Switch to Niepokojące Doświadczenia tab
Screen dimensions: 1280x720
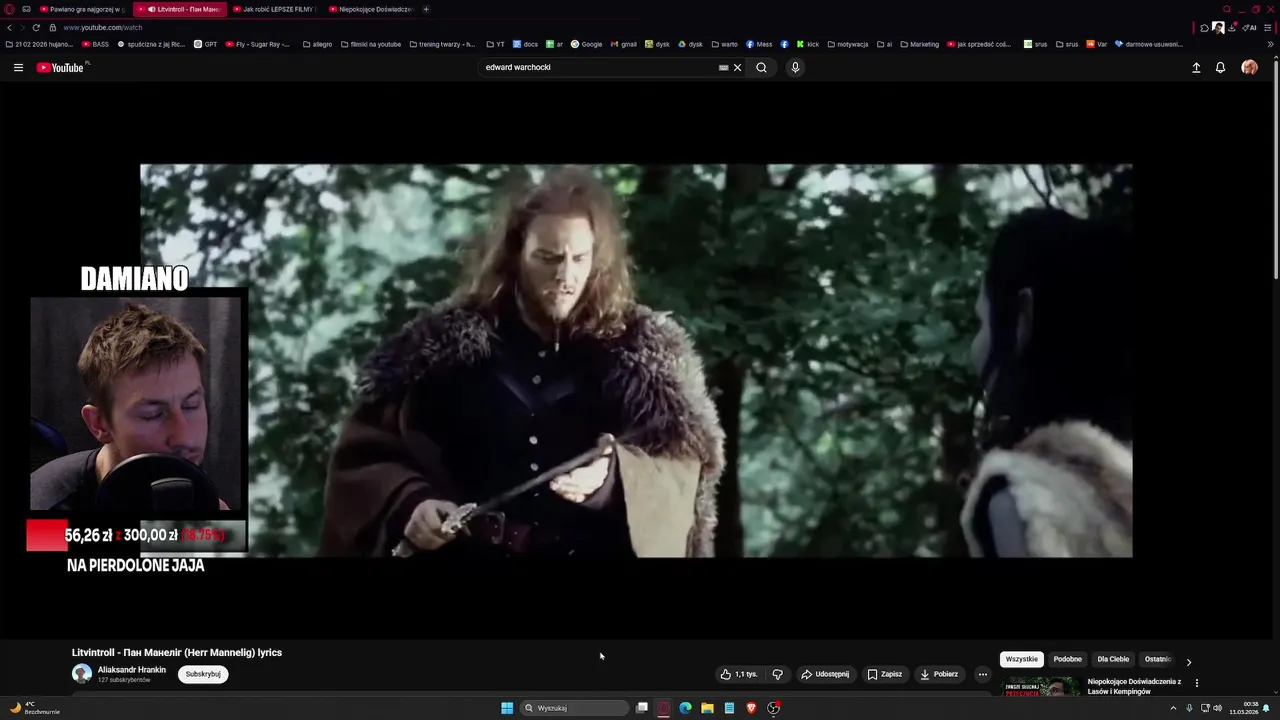(371, 9)
